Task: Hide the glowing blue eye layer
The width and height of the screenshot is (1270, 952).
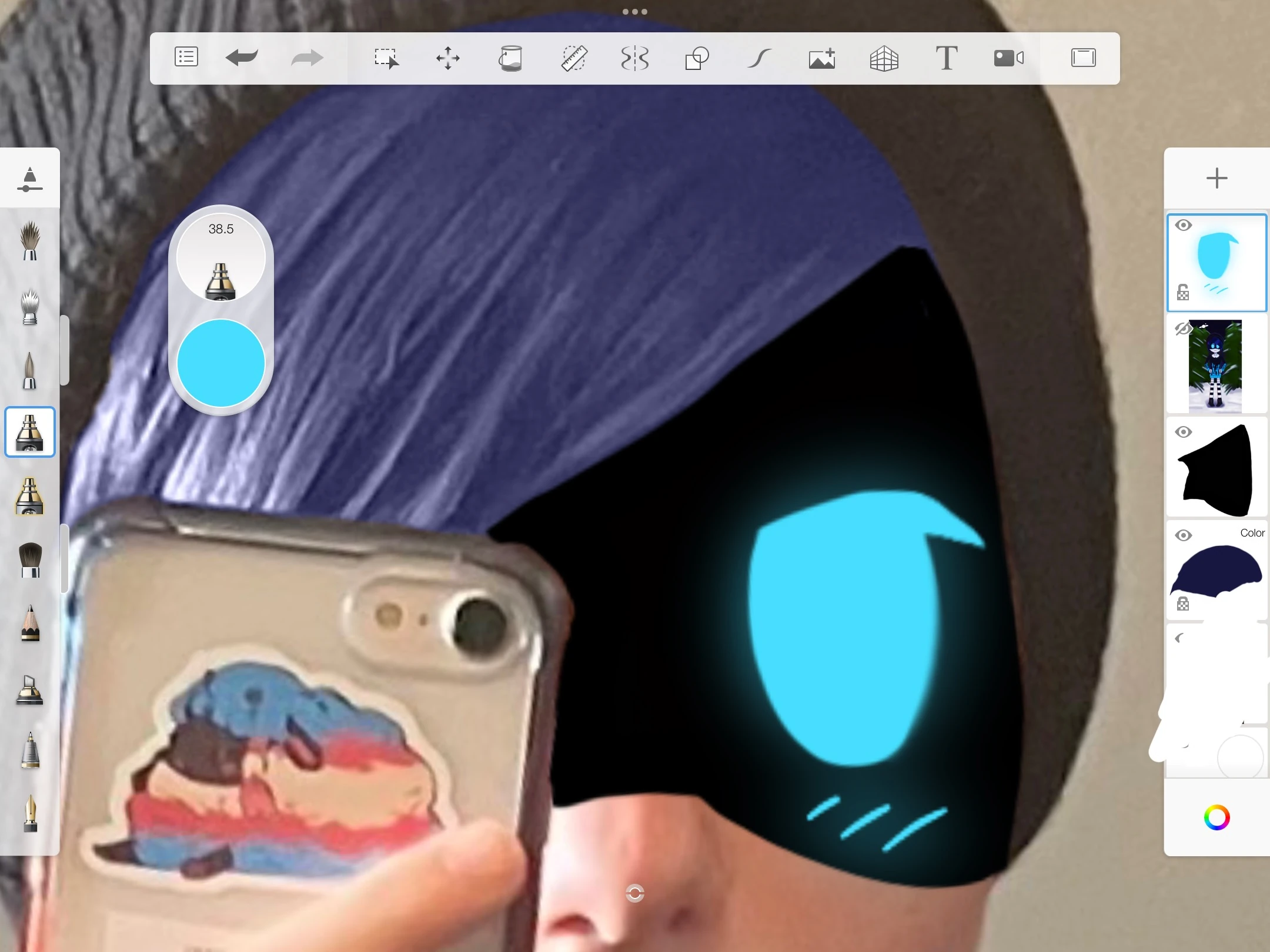Action: [1183, 226]
